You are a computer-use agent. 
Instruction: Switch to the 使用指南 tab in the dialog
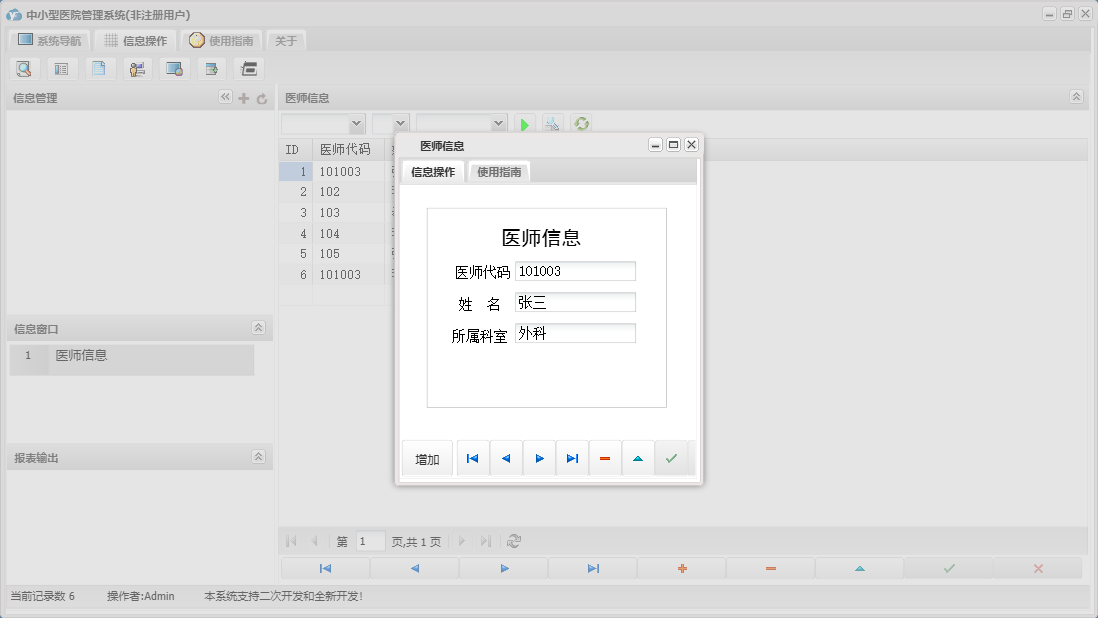pyautogui.click(x=498, y=171)
